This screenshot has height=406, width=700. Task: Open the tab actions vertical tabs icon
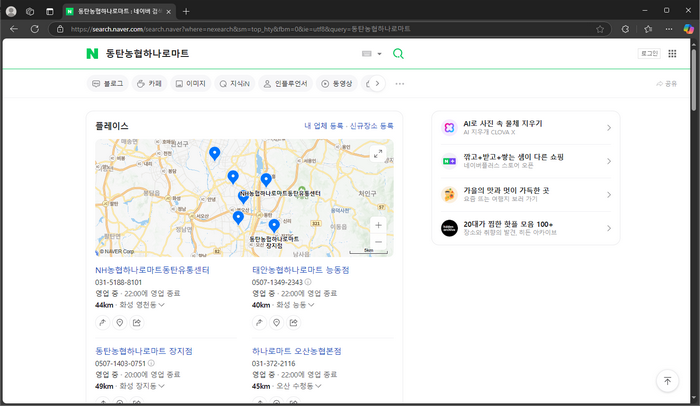[50, 12]
